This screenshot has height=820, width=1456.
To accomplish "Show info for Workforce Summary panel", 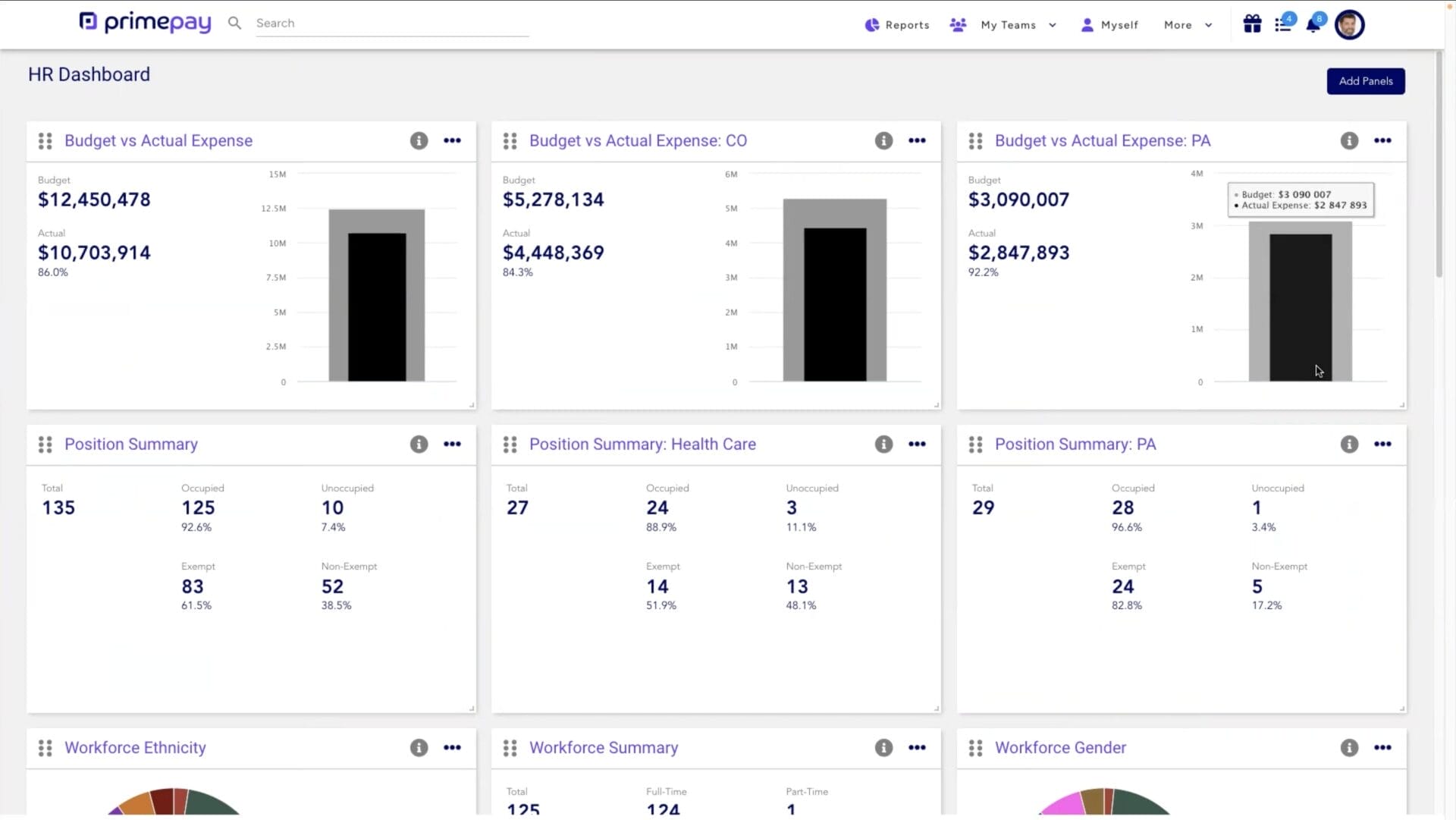I will (883, 747).
